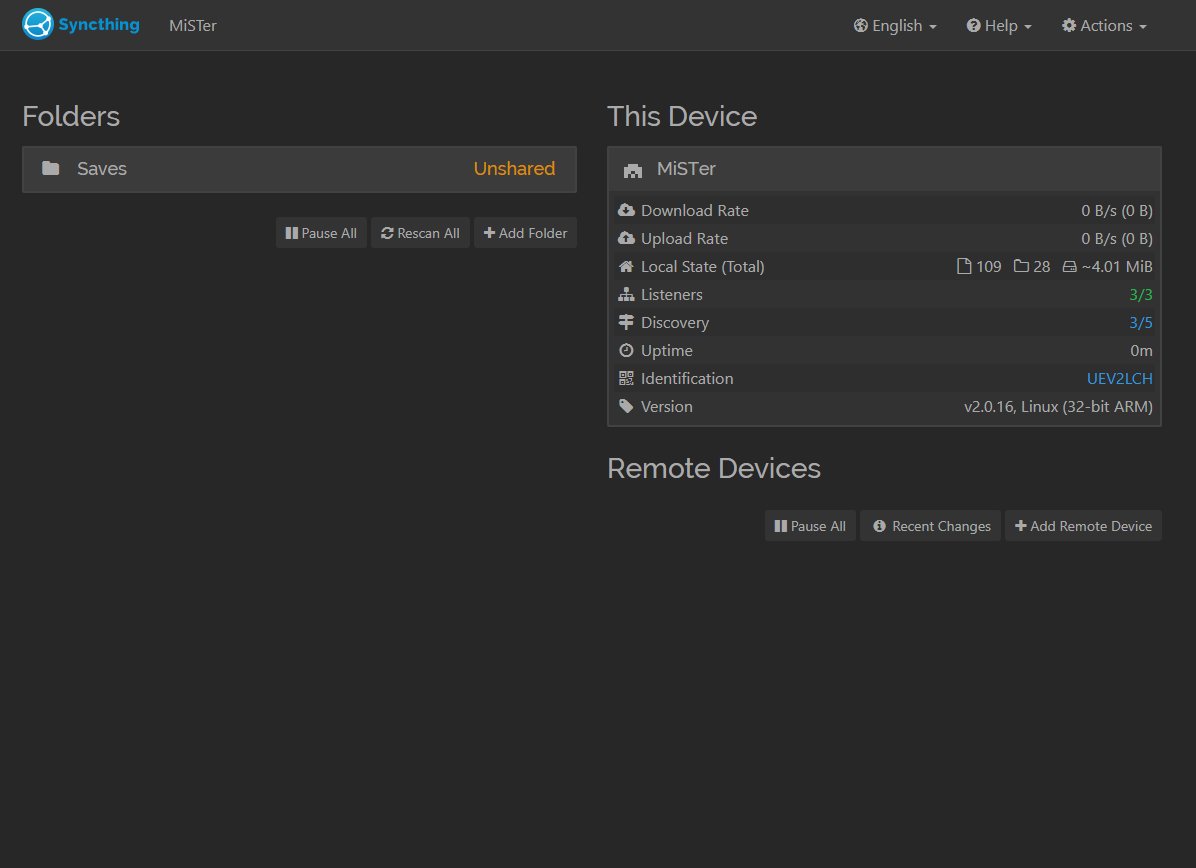Click the question mark Help icon
1196x868 pixels.
click(973, 25)
